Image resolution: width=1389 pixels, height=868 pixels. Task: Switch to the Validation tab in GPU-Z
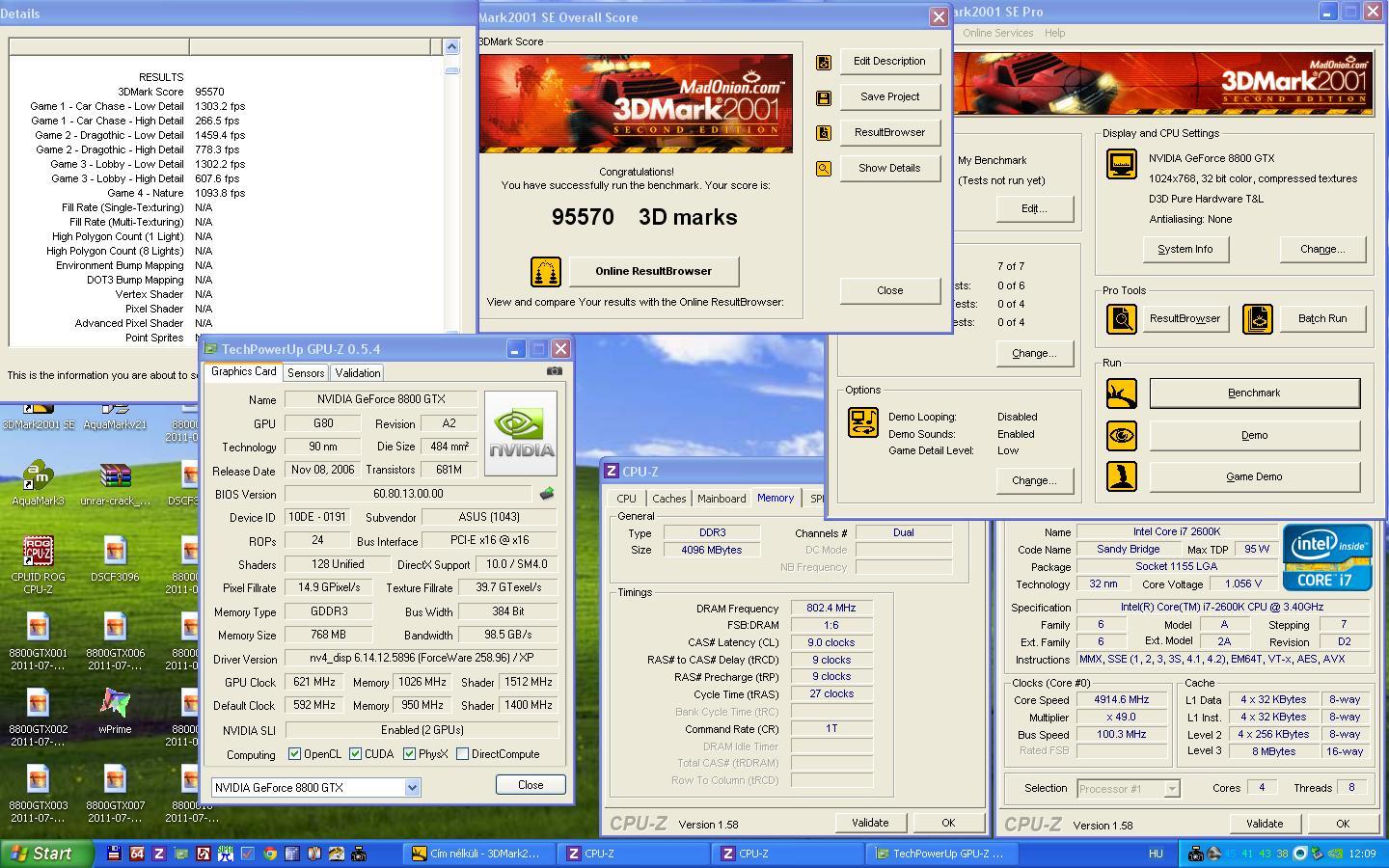[x=358, y=373]
